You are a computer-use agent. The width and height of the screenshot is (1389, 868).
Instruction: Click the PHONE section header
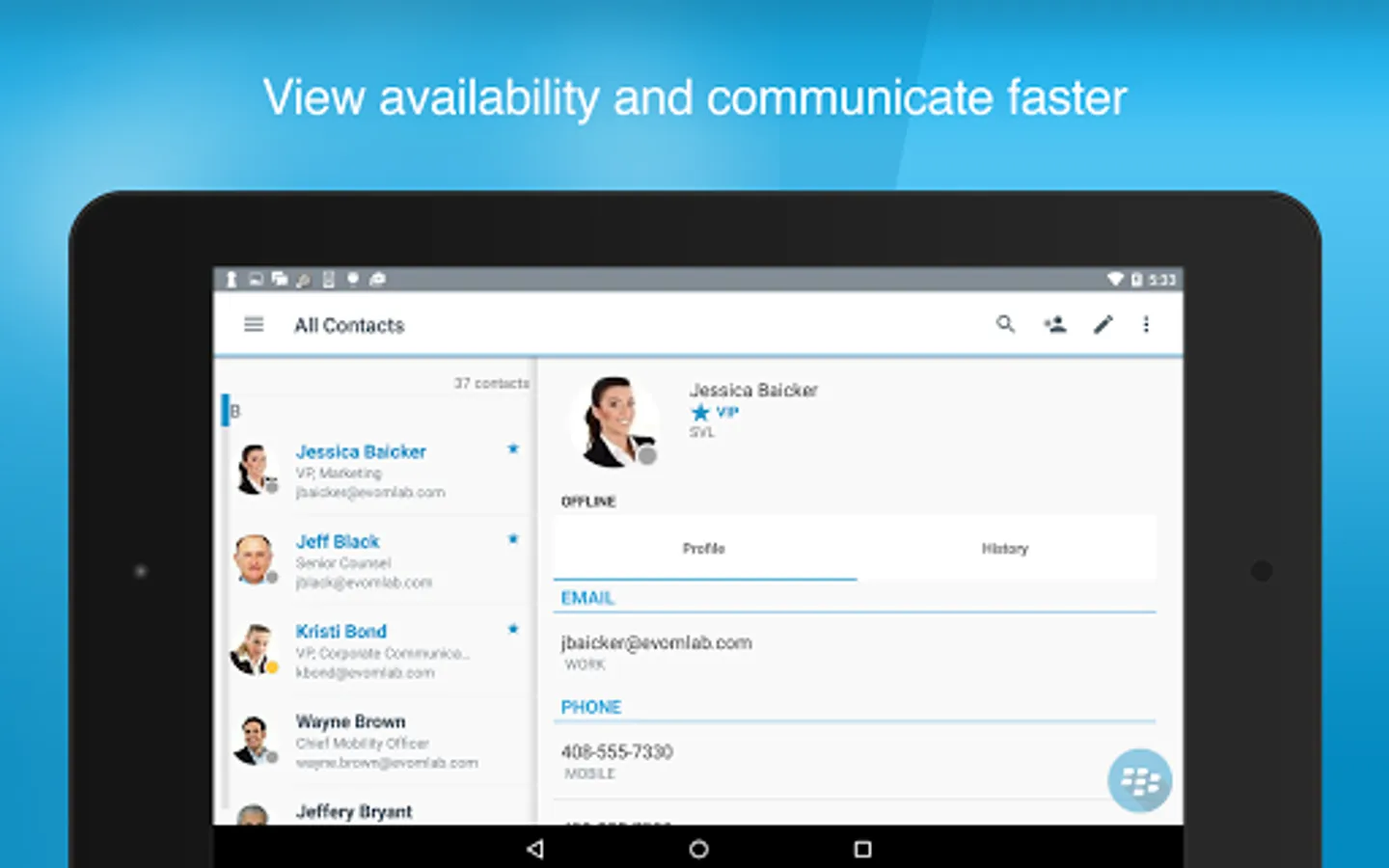[x=591, y=707]
